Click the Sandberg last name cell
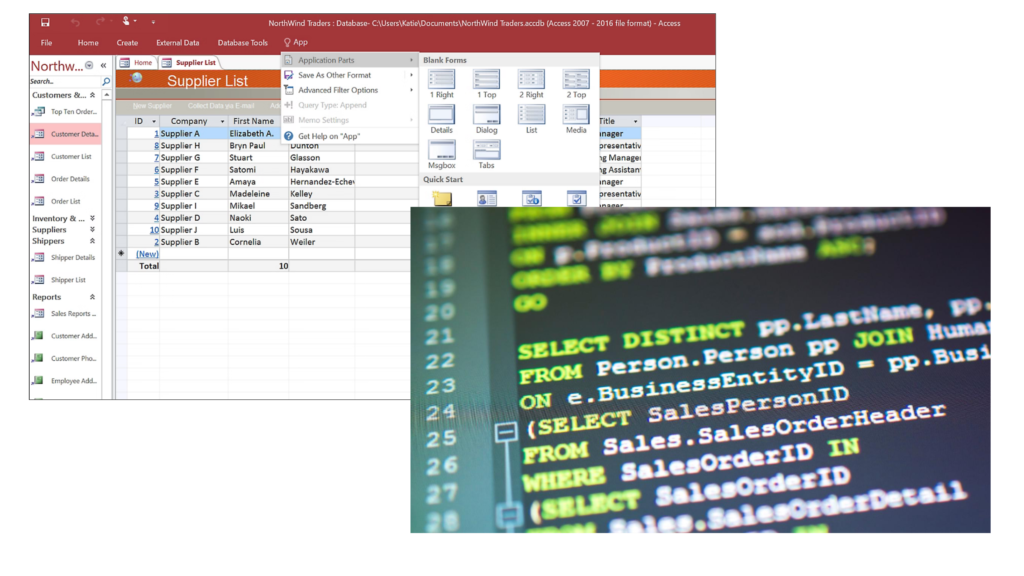 pos(321,206)
